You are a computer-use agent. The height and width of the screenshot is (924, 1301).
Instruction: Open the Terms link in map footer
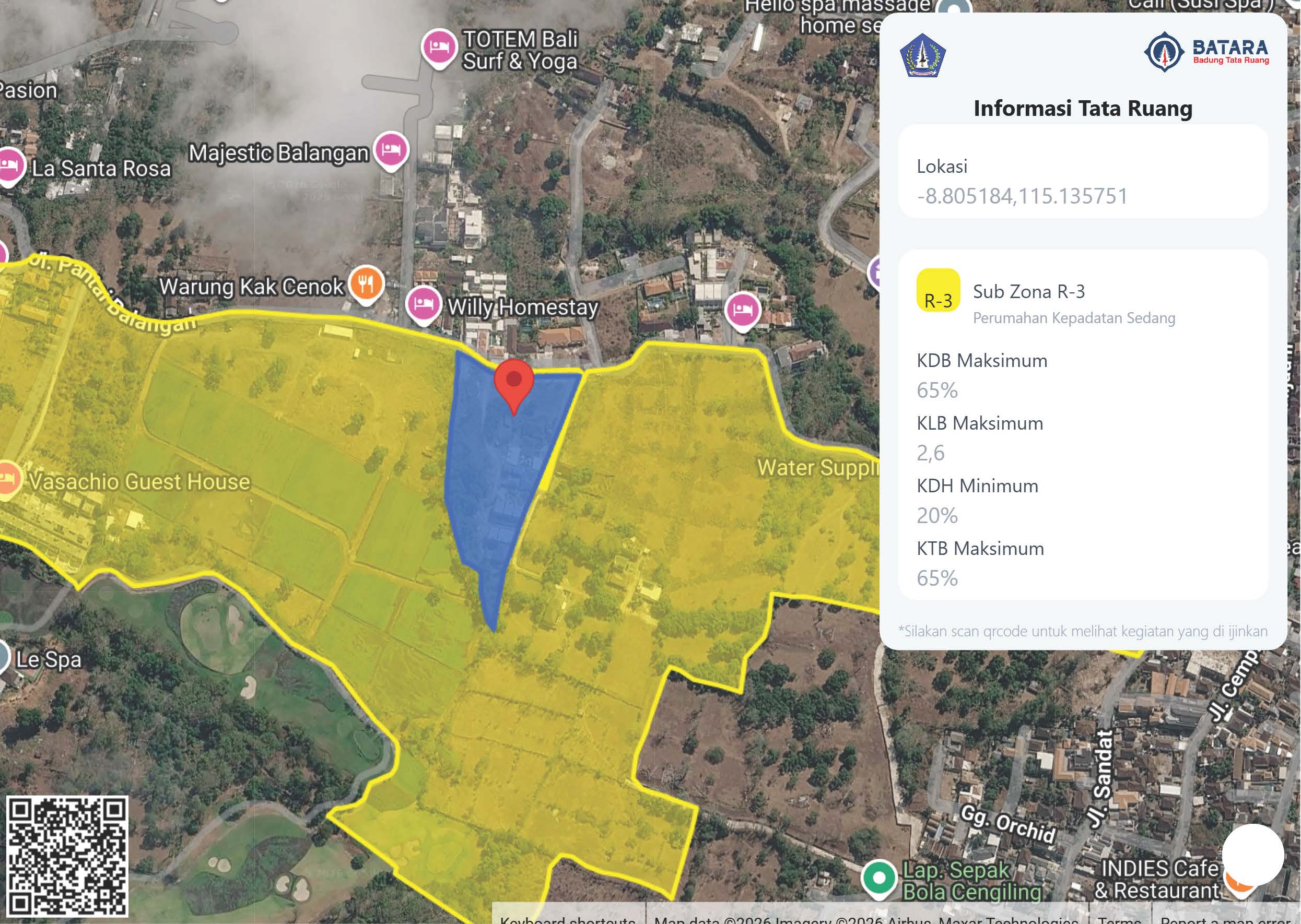click(1119, 918)
